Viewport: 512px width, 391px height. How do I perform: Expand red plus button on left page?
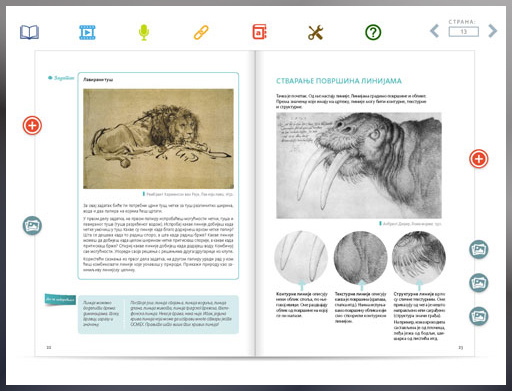click(32, 126)
